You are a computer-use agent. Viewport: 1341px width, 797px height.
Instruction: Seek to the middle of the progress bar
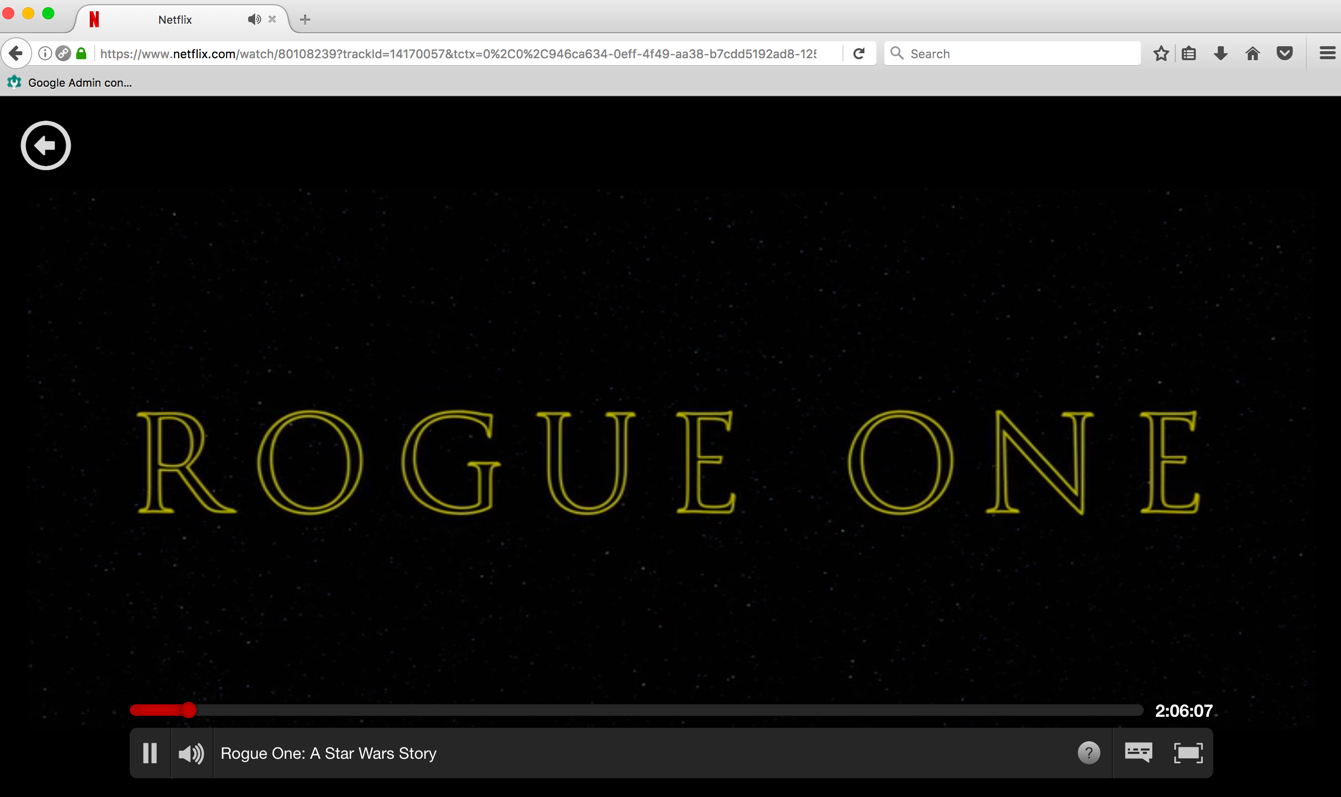pyautogui.click(x=636, y=710)
